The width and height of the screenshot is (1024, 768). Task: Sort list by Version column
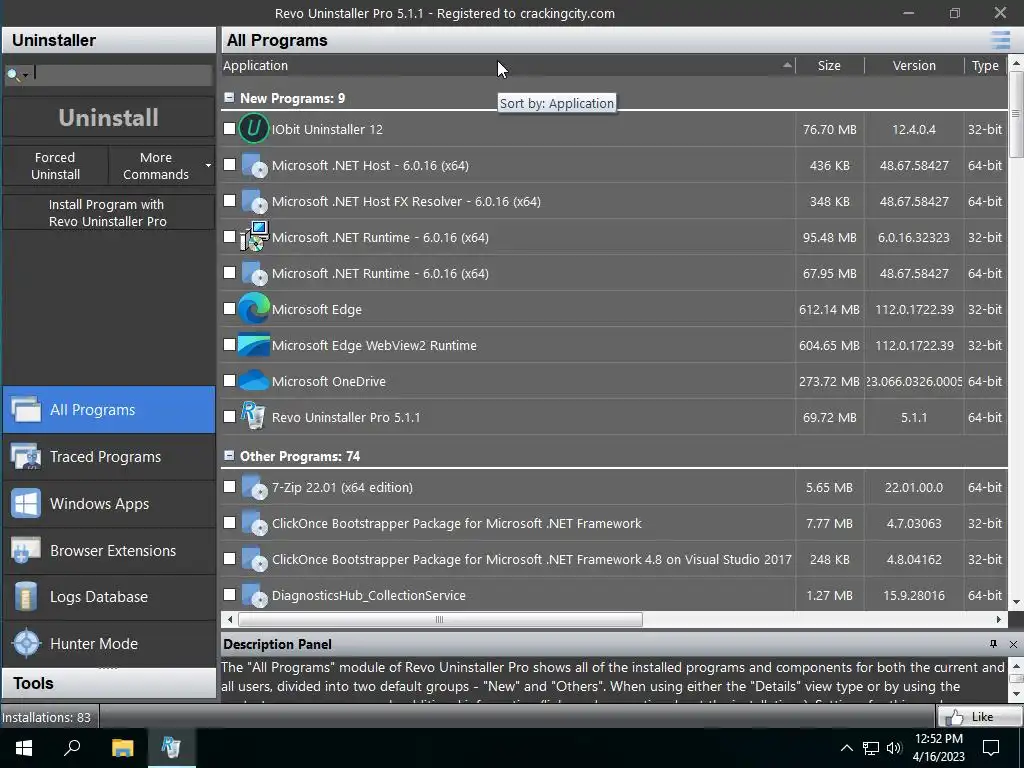pyautogui.click(x=914, y=65)
